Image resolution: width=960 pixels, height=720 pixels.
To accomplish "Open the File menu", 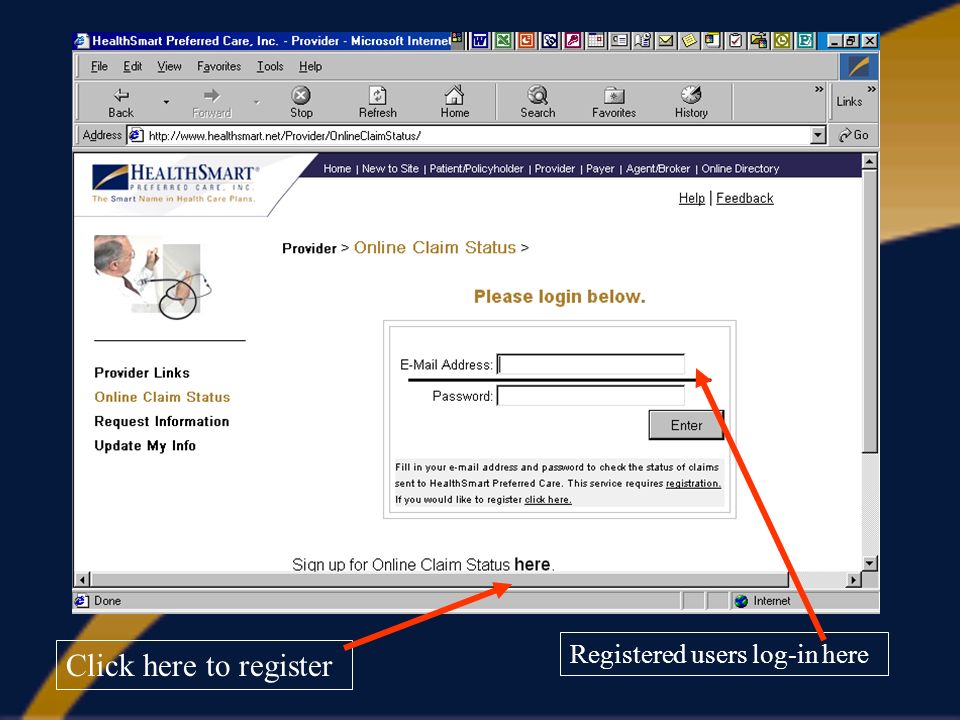I will tap(99, 66).
